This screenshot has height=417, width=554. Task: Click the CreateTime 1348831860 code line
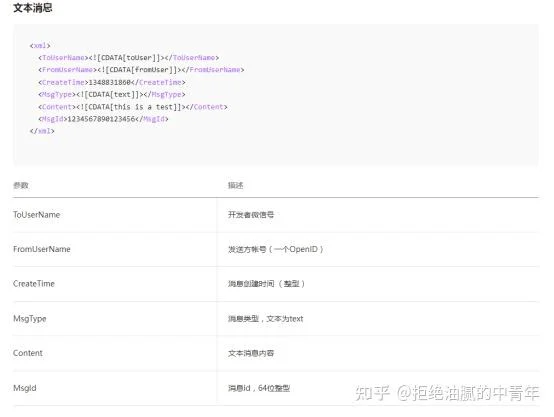tap(112, 82)
